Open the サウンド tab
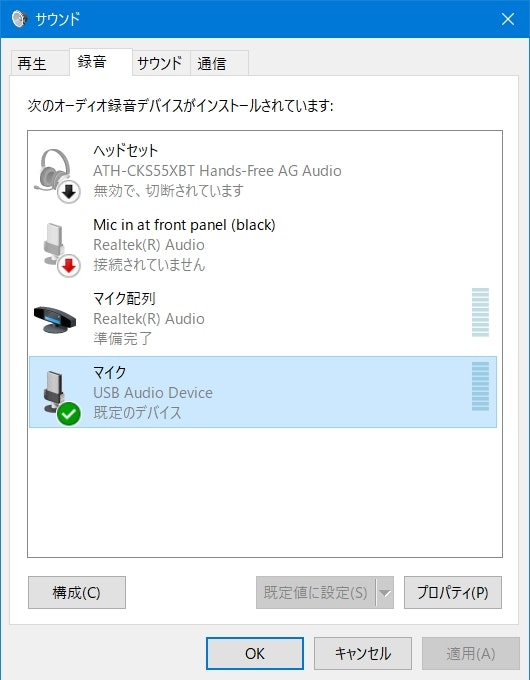This screenshot has height=680, width=530. [x=161, y=63]
